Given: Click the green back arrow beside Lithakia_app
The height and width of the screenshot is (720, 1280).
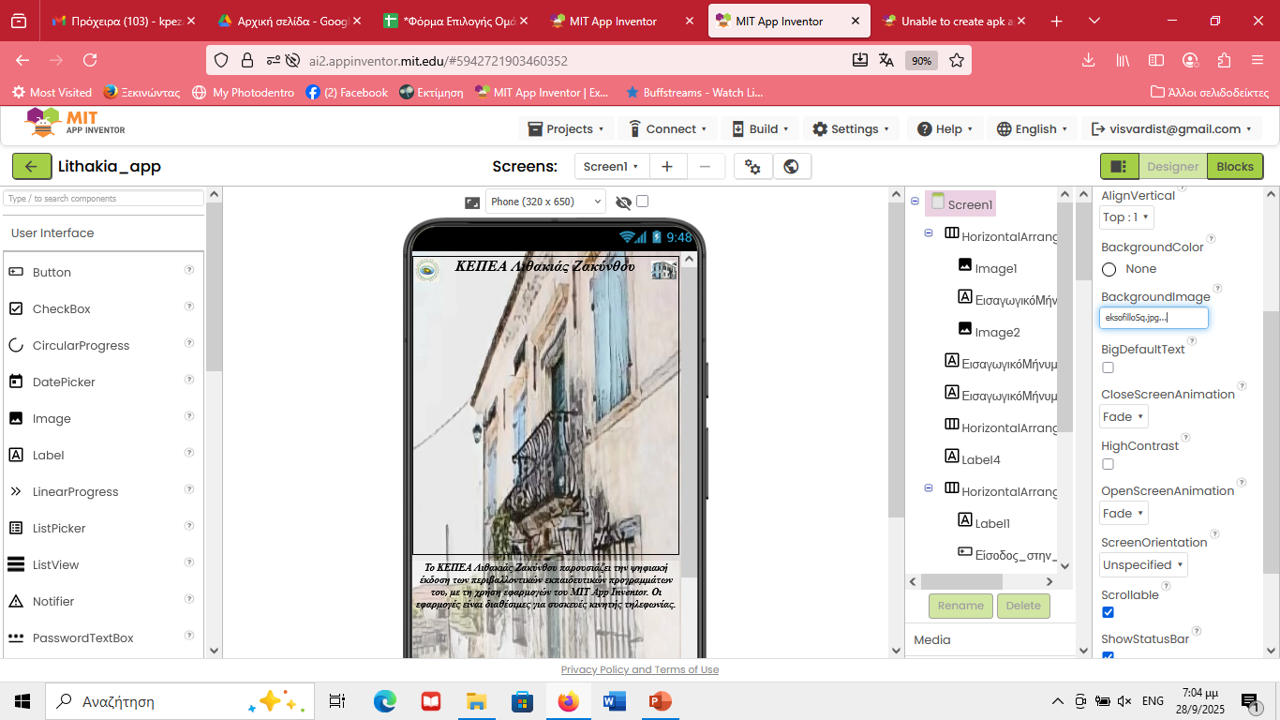Looking at the screenshot, I should coord(32,166).
